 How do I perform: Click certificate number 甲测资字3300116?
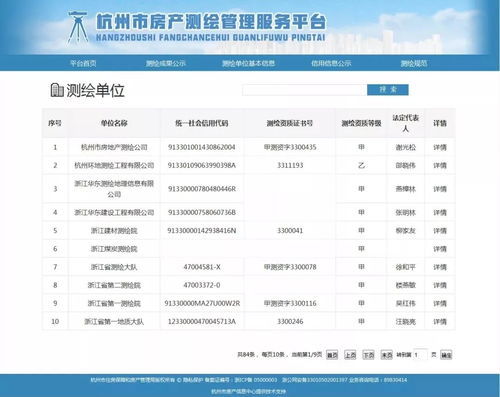pos(290,303)
